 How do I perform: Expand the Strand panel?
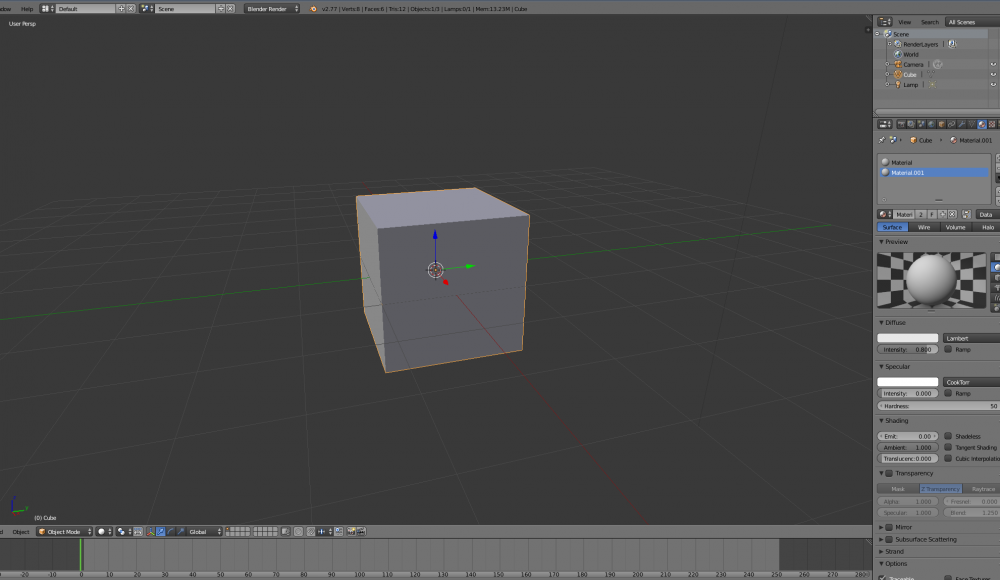tap(881, 551)
